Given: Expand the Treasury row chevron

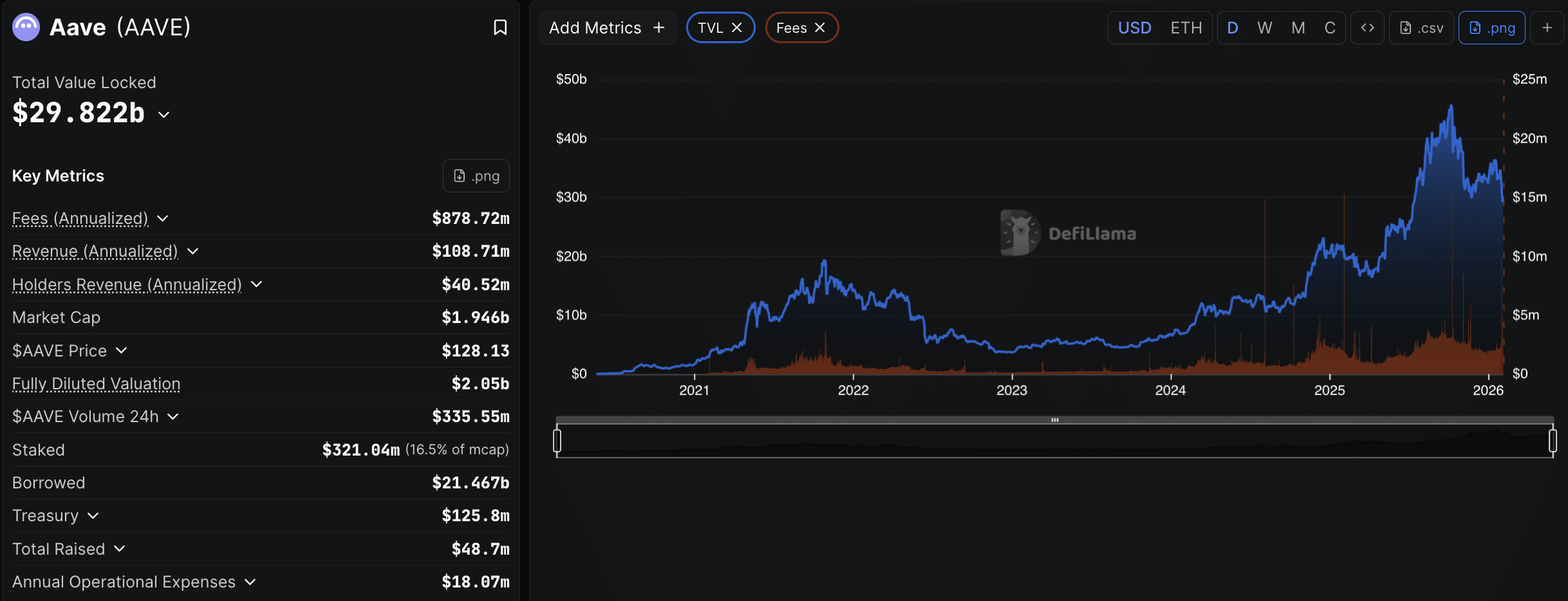Looking at the screenshot, I should pyautogui.click(x=93, y=515).
